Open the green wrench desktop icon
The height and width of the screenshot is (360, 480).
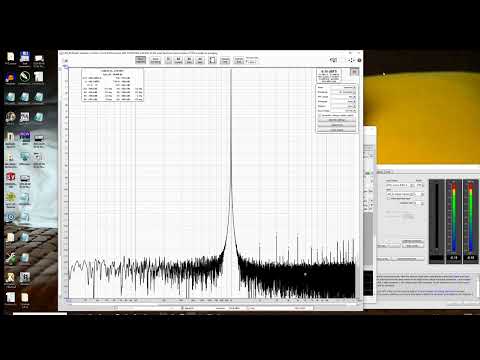(x=11, y=258)
